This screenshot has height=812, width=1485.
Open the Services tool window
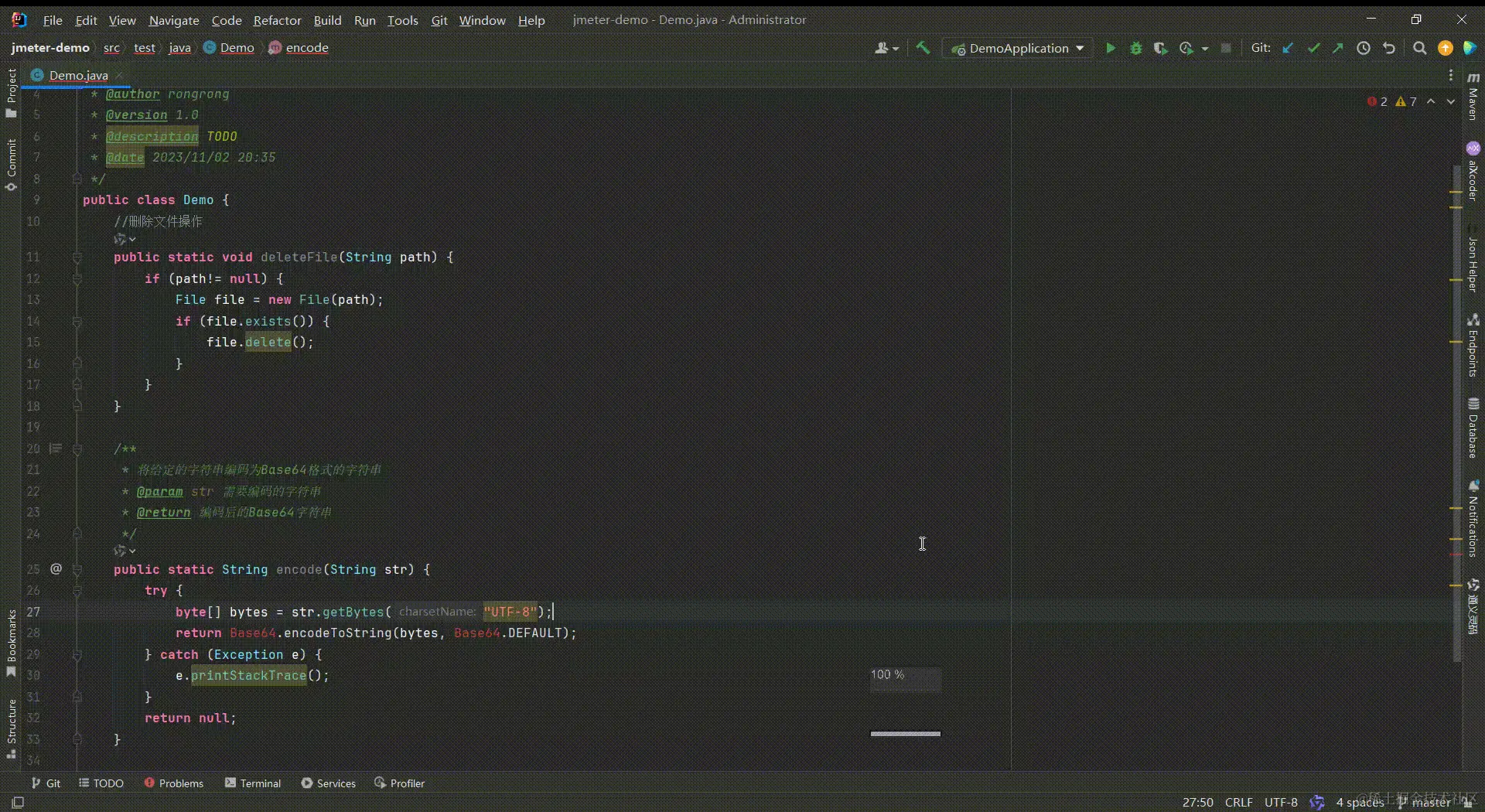pyautogui.click(x=329, y=783)
